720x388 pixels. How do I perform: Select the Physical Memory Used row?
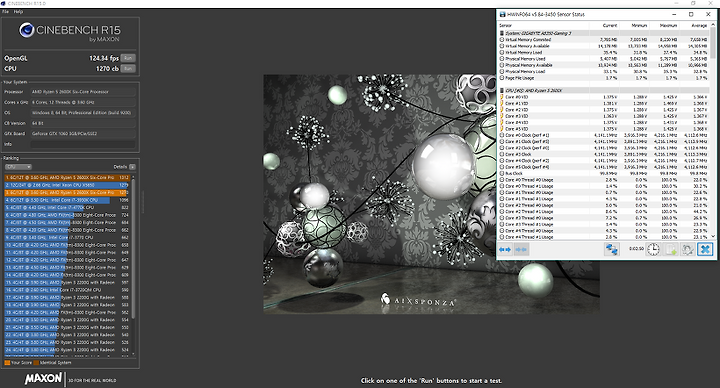604,59
